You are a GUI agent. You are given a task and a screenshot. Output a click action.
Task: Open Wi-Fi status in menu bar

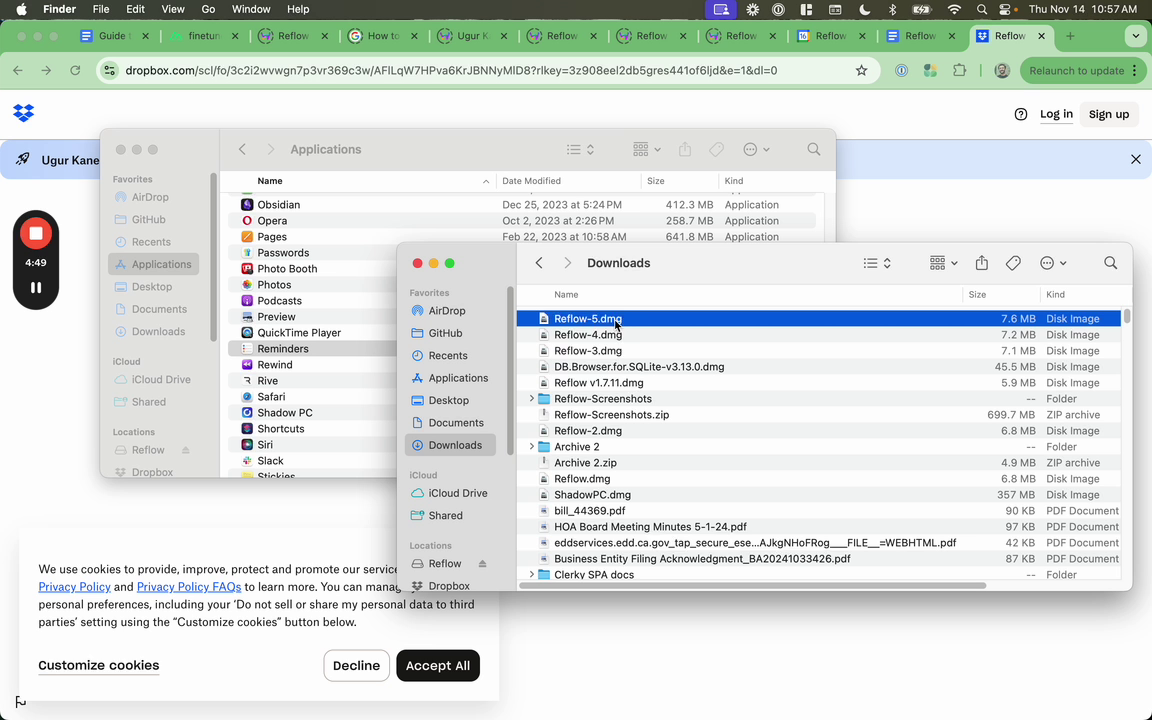click(954, 10)
